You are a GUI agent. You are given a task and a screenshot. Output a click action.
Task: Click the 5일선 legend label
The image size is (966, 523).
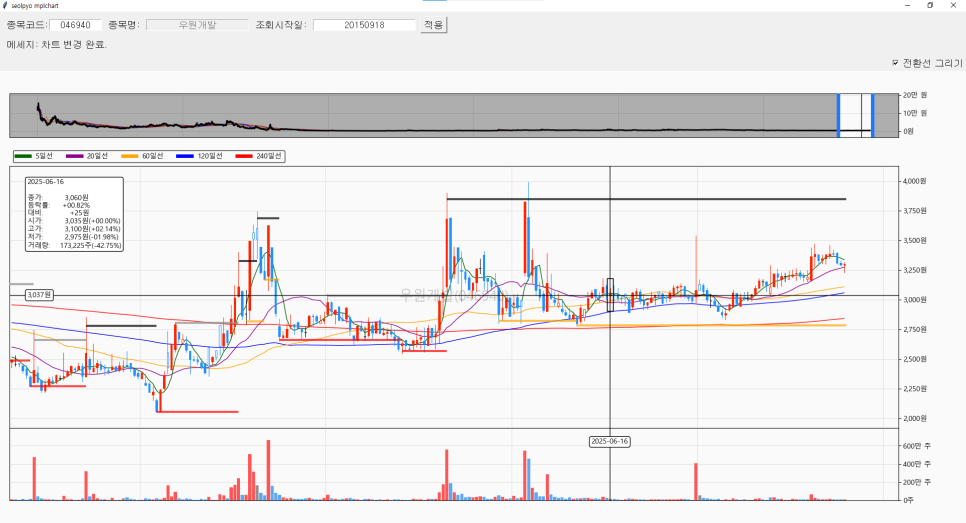[44, 156]
